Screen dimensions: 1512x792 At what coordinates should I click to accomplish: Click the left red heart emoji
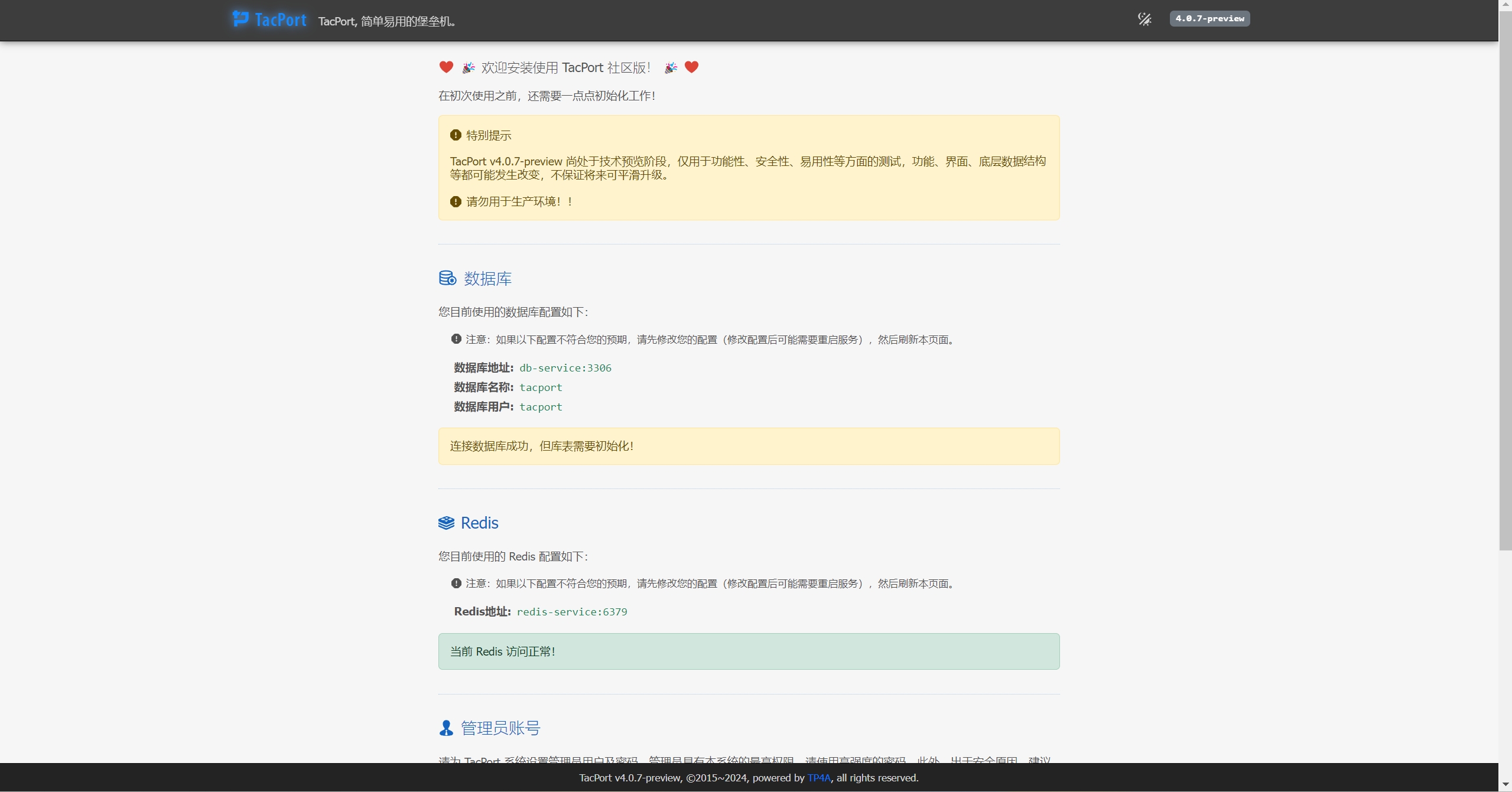(x=446, y=67)
